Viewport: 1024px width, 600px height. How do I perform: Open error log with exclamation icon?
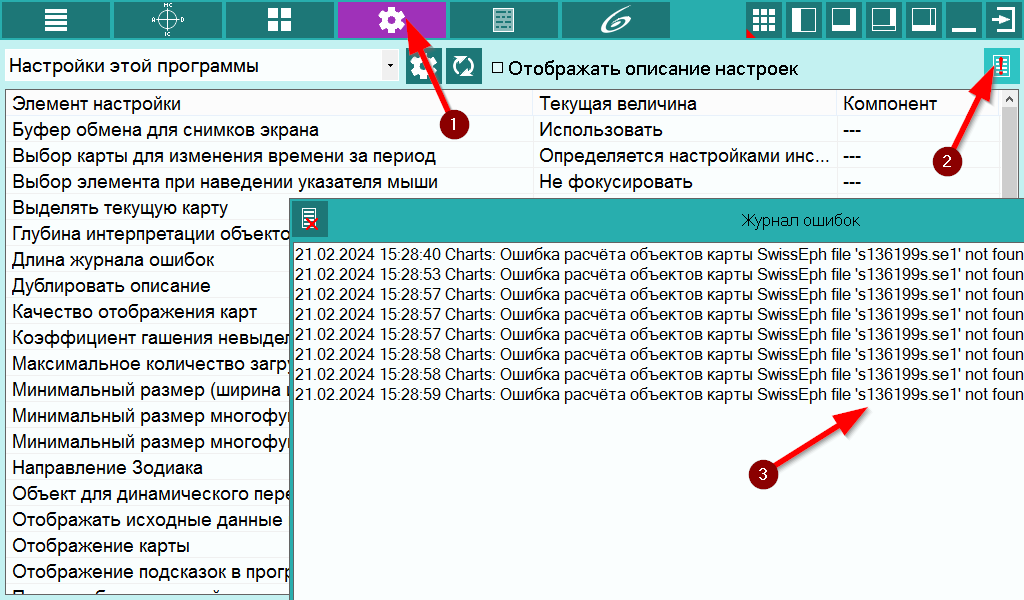pos(1001,65)
